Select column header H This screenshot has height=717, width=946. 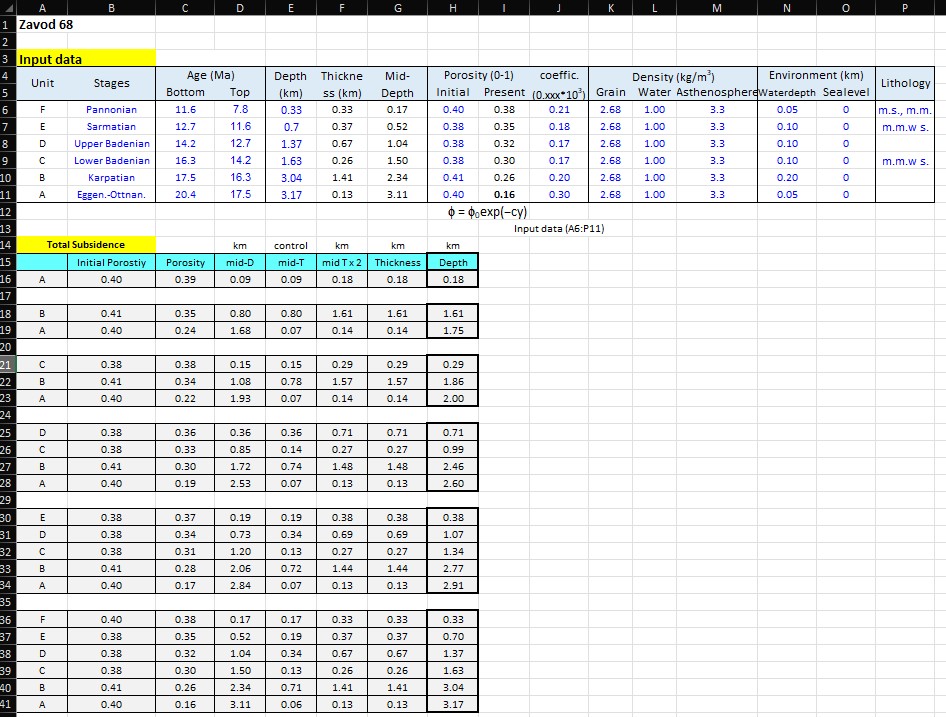click(452, 8)
